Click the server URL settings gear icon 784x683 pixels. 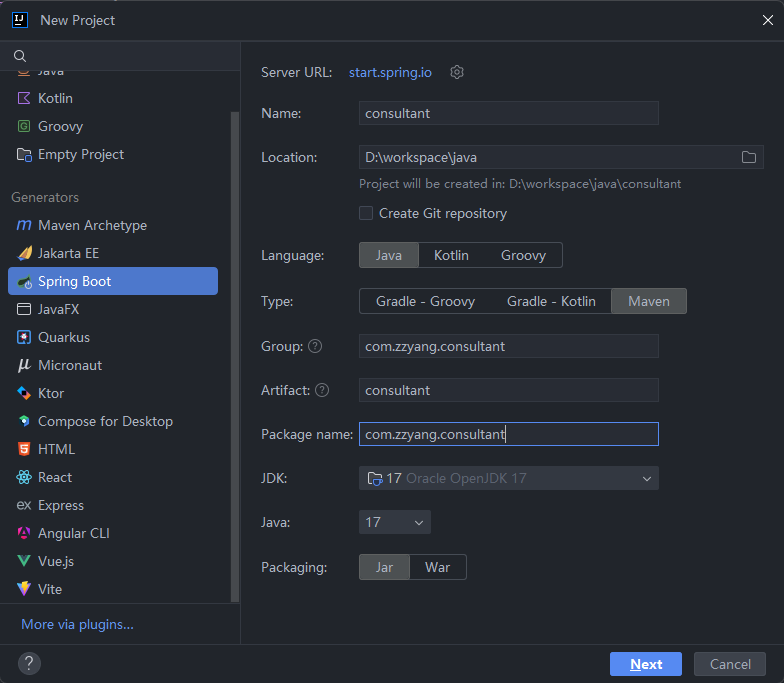457,72
